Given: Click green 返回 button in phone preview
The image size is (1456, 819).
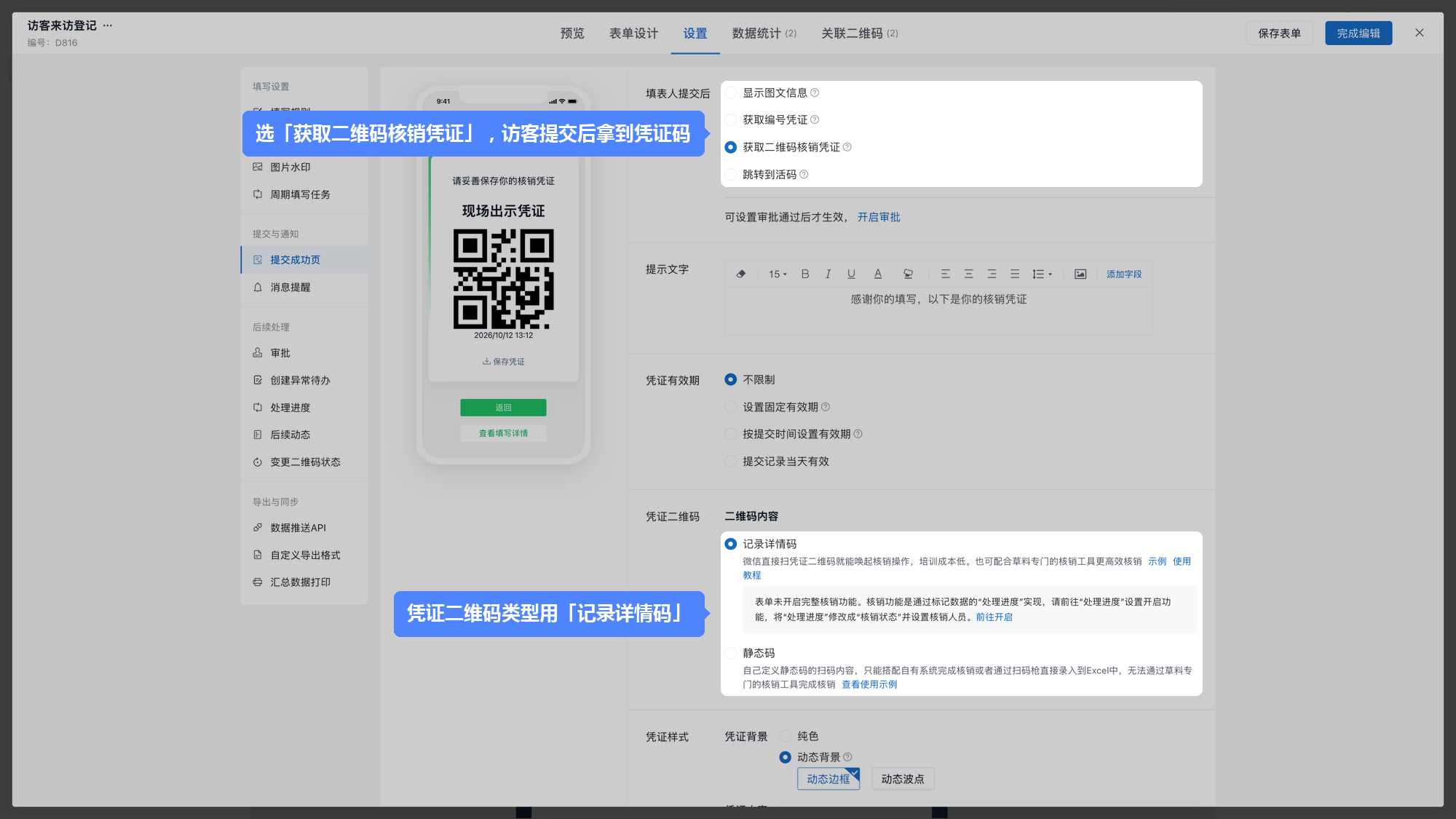Looking at the screenshot, I should click(503, 408).
